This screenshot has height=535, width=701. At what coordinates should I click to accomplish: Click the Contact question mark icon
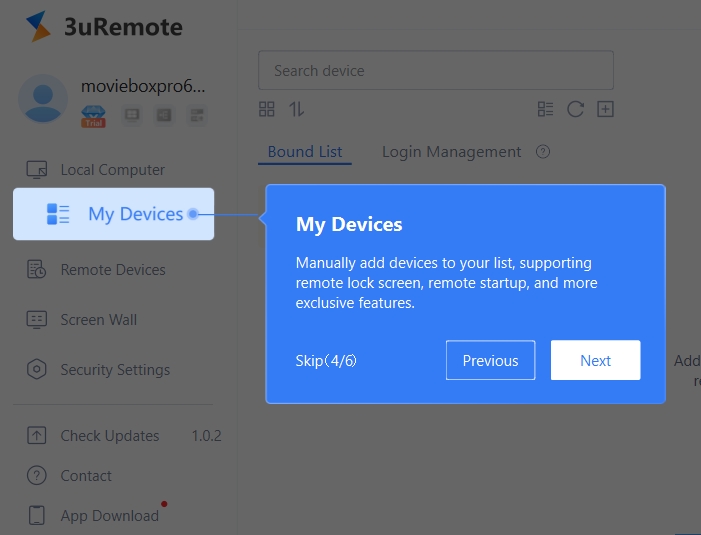pos(37,476)
